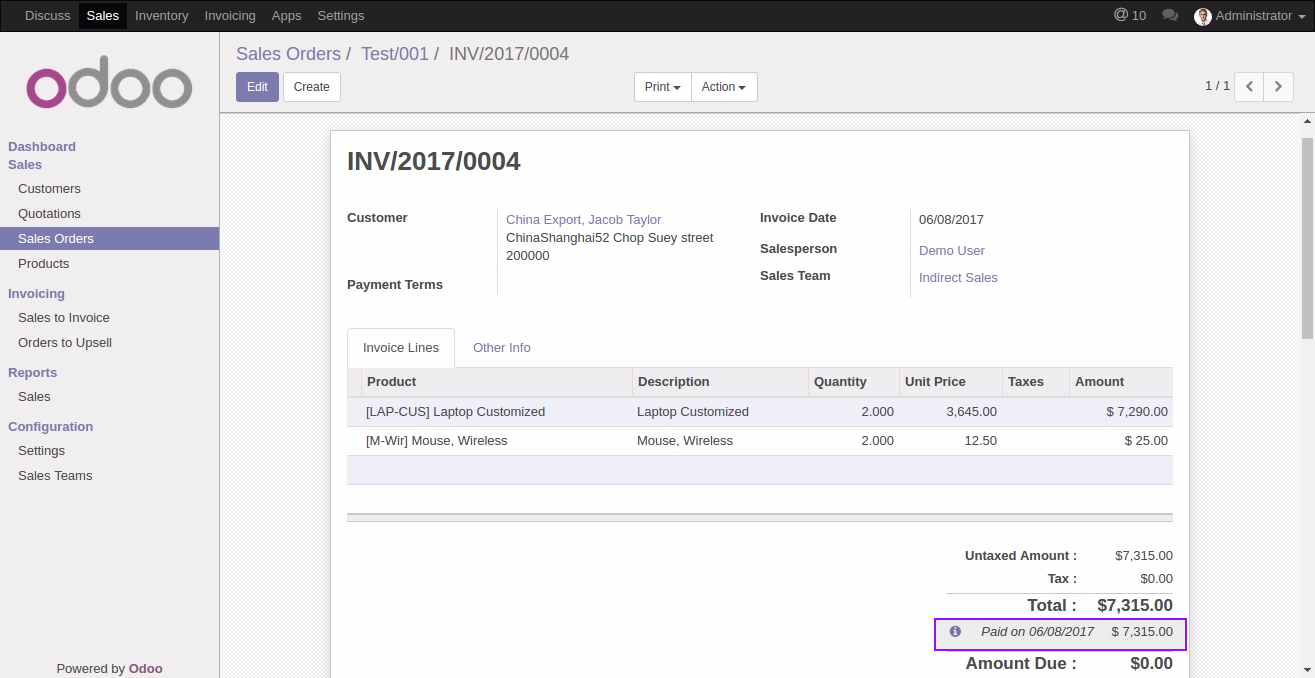The height and width of the screenshot is (678, 1315).
Task: Select the [LAP-CUS] Laptop Customized product cell
Action: point(497,412)
